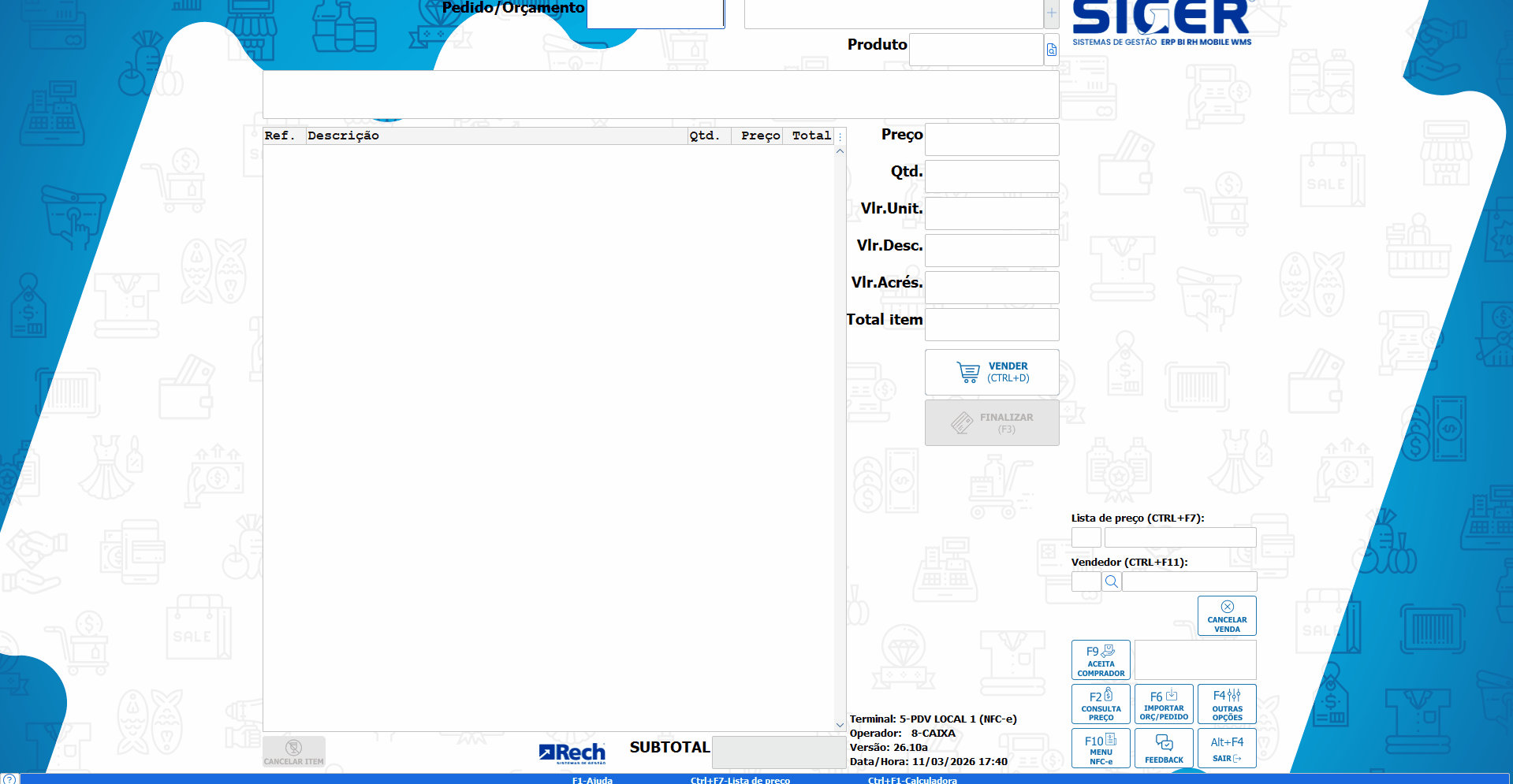Click the Qtd. column header
Viewport: 1513px width, 784px height.
[x=709, y=136]
